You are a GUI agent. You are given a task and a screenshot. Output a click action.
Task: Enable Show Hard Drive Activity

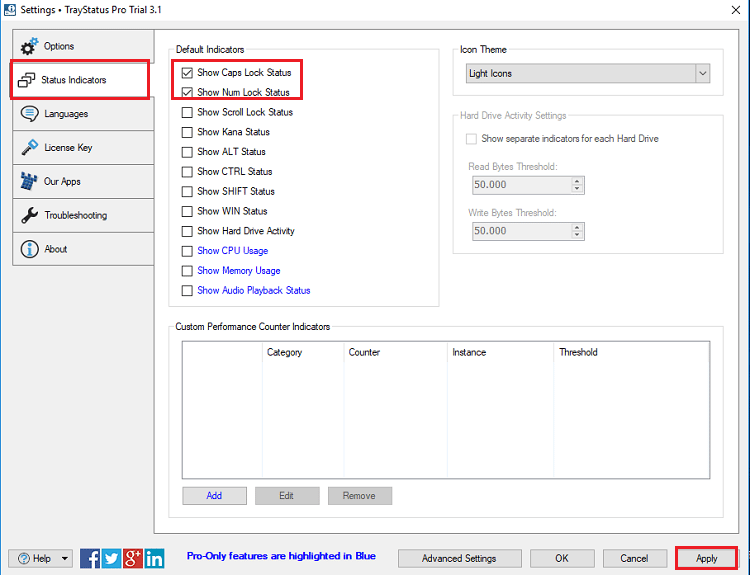coord(187,231)
